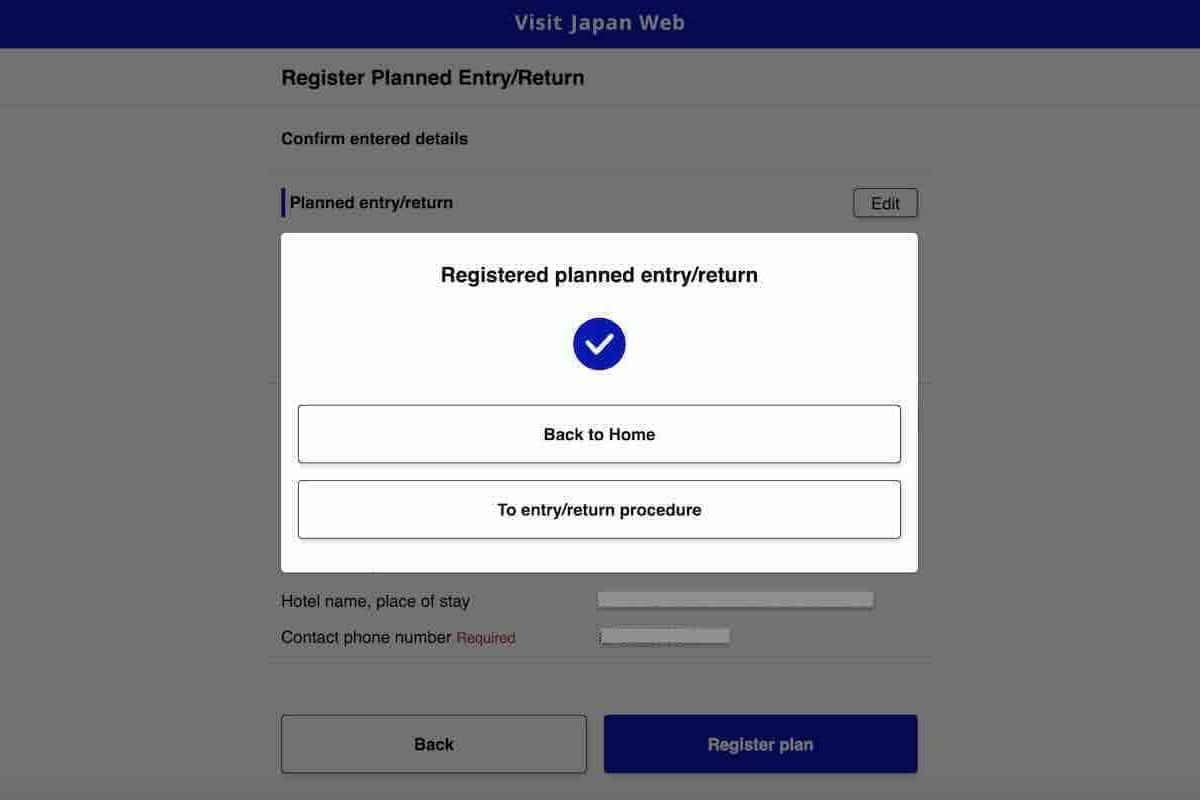
Task: Select the Register Planned Entry/Return heading
Action: click(x=433, y=78)
